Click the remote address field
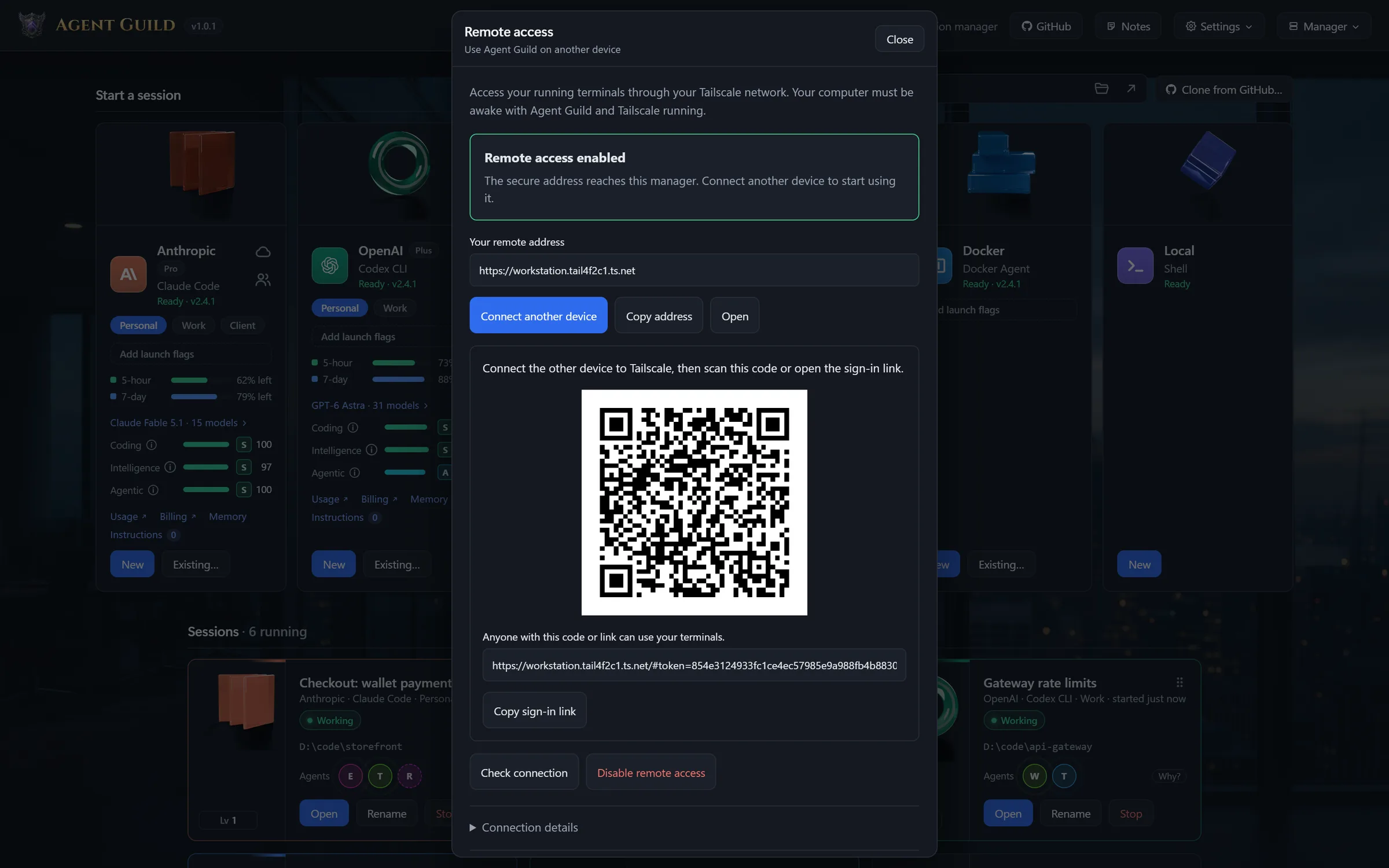Image resolution: width=1389 pixels, height=868 pixels. click(694, 270)
